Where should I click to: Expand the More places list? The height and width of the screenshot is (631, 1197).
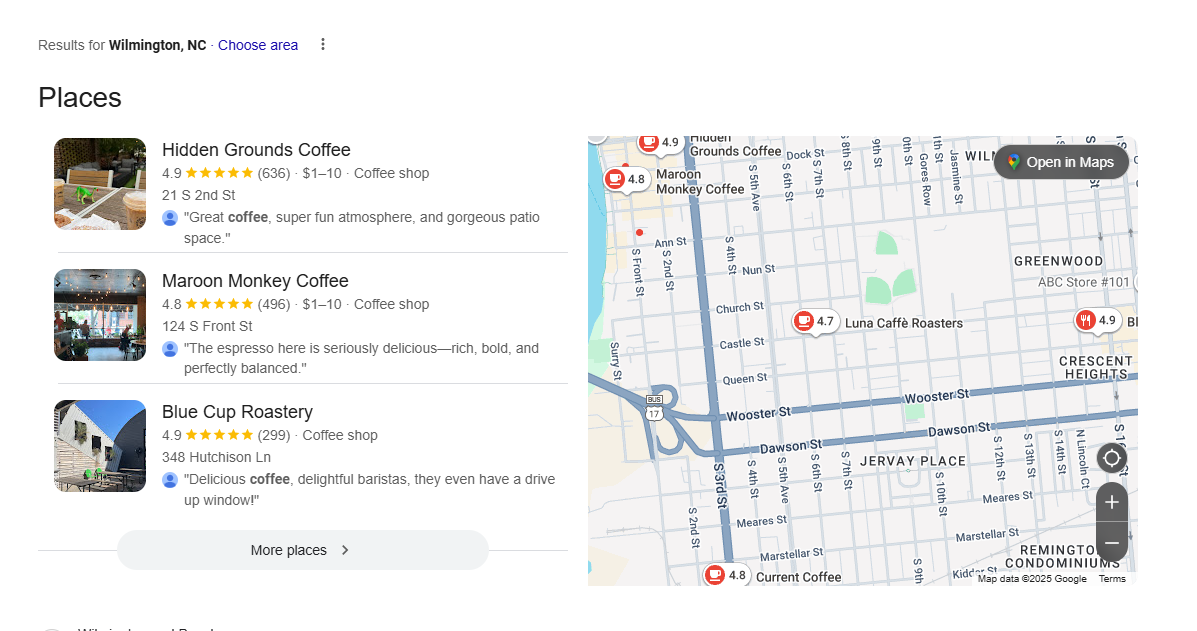302,550
